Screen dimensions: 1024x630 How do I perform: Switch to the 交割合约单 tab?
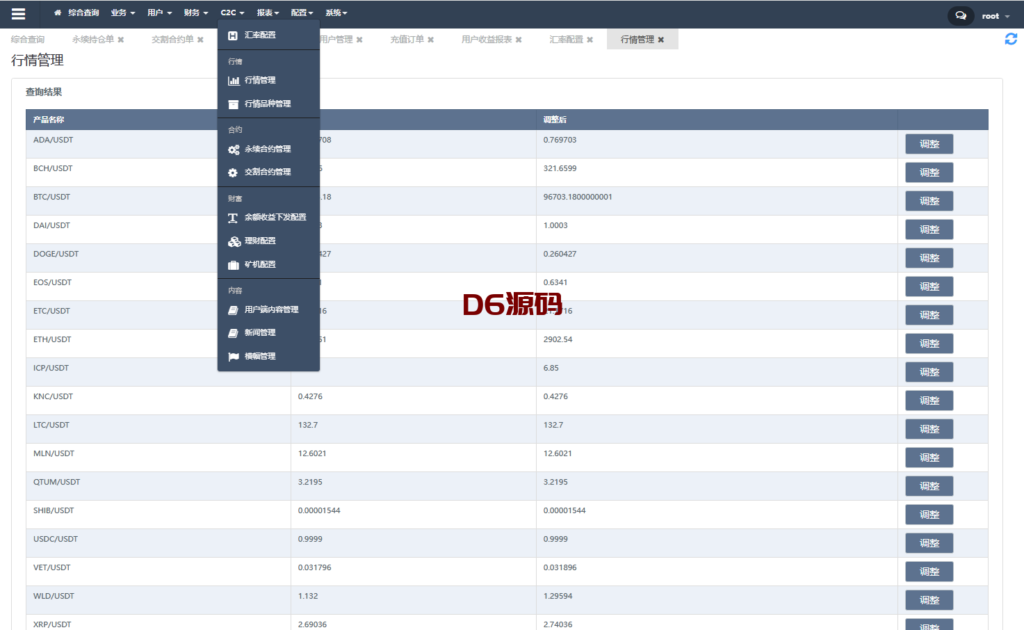[172, 40]
